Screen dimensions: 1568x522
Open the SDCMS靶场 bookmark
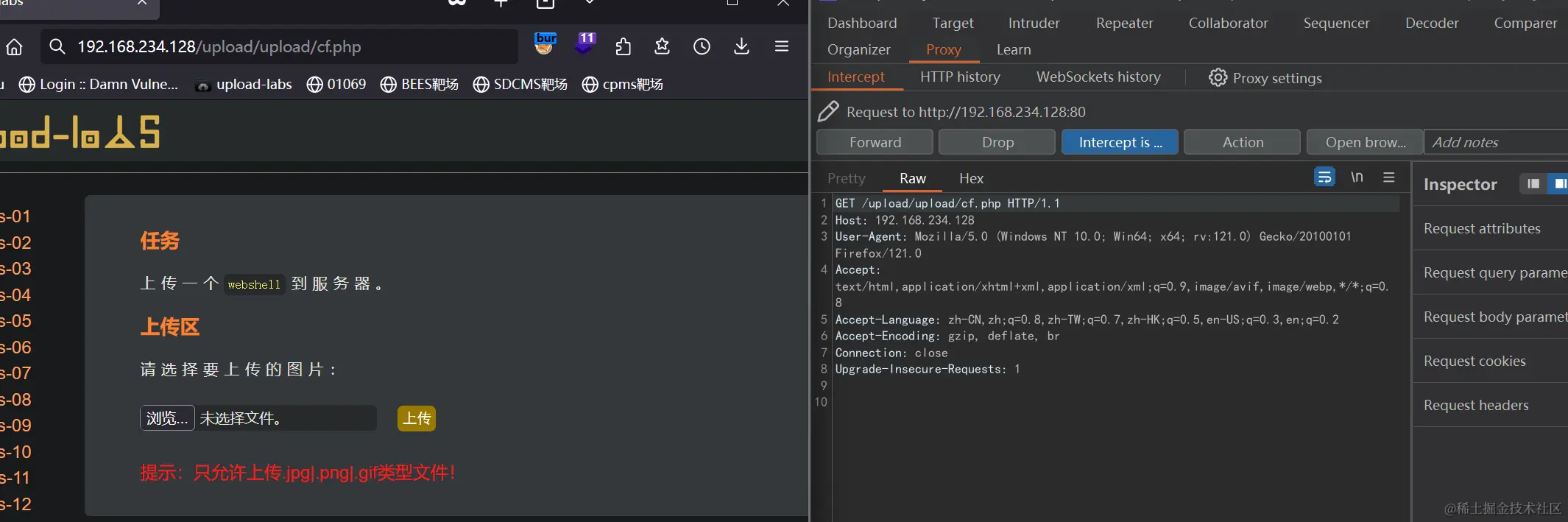click(x=520, y=85)
